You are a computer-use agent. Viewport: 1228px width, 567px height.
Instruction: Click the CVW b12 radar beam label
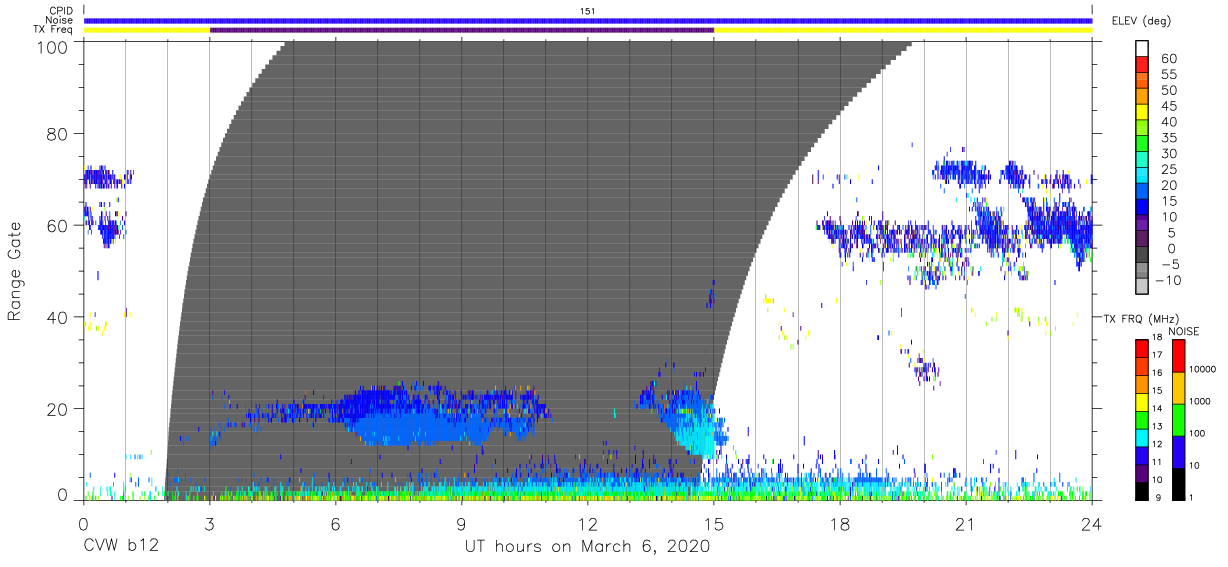pyautogui.click(x=121, y=547)
